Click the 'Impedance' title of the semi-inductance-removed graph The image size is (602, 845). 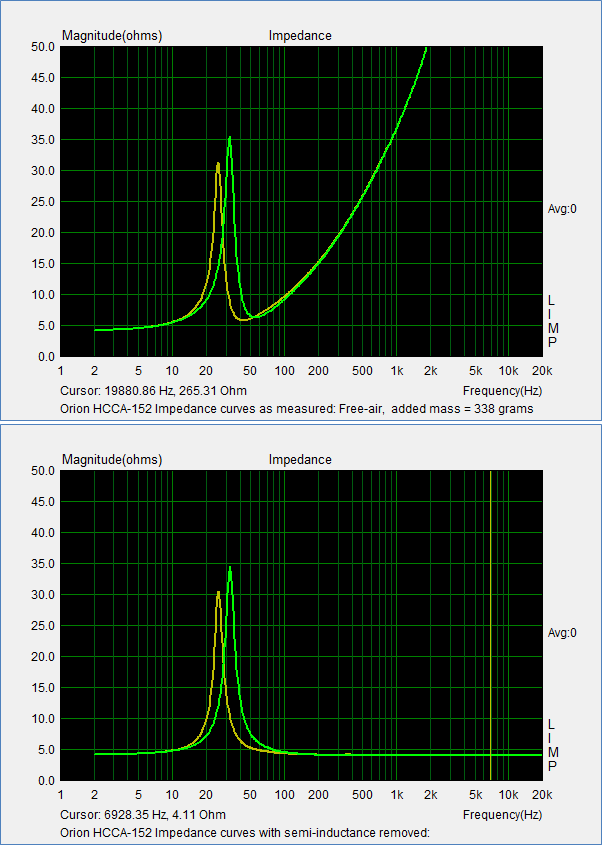click(300, 460)
